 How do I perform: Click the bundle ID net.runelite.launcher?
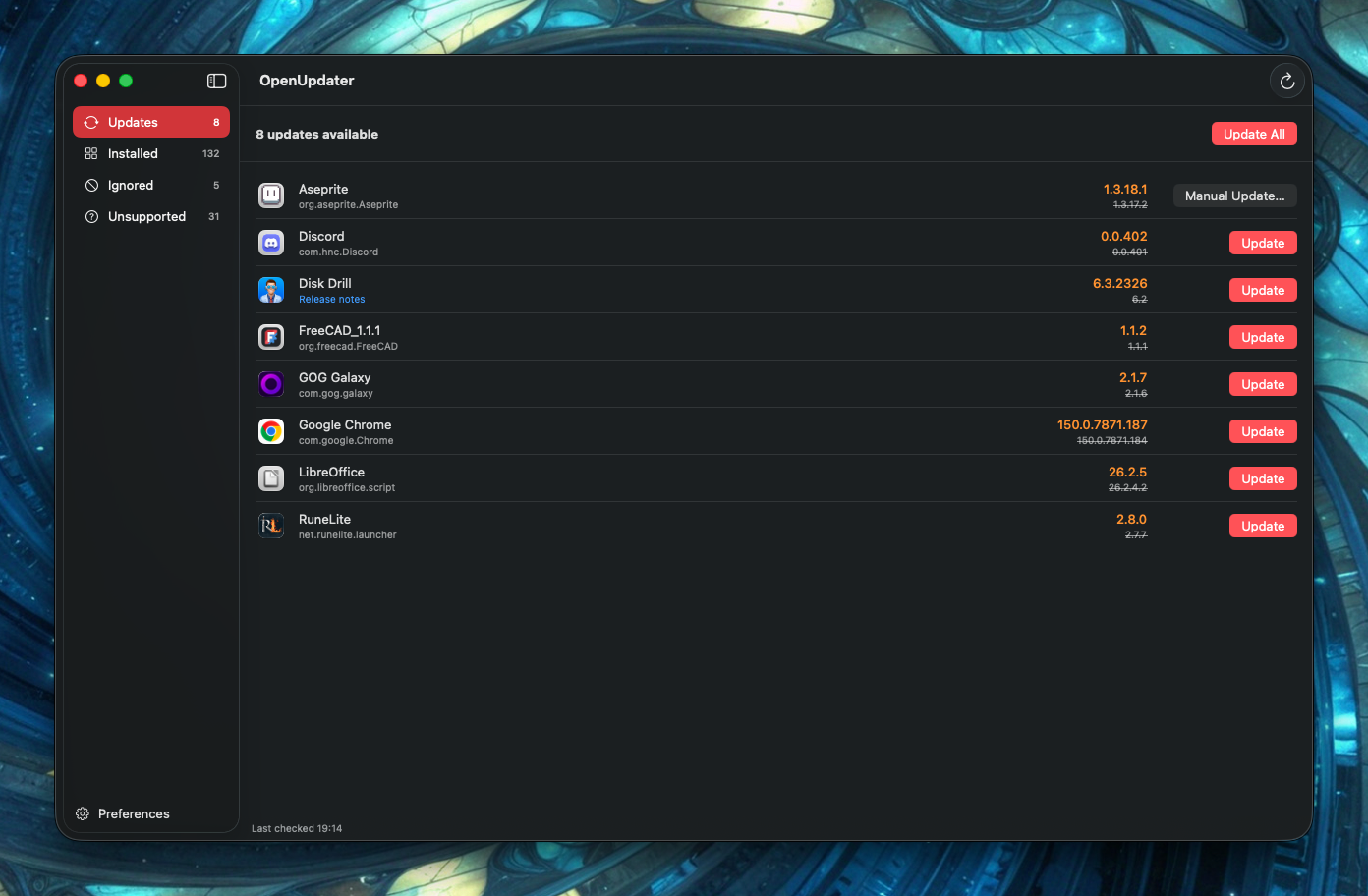[x=348, y=535]
